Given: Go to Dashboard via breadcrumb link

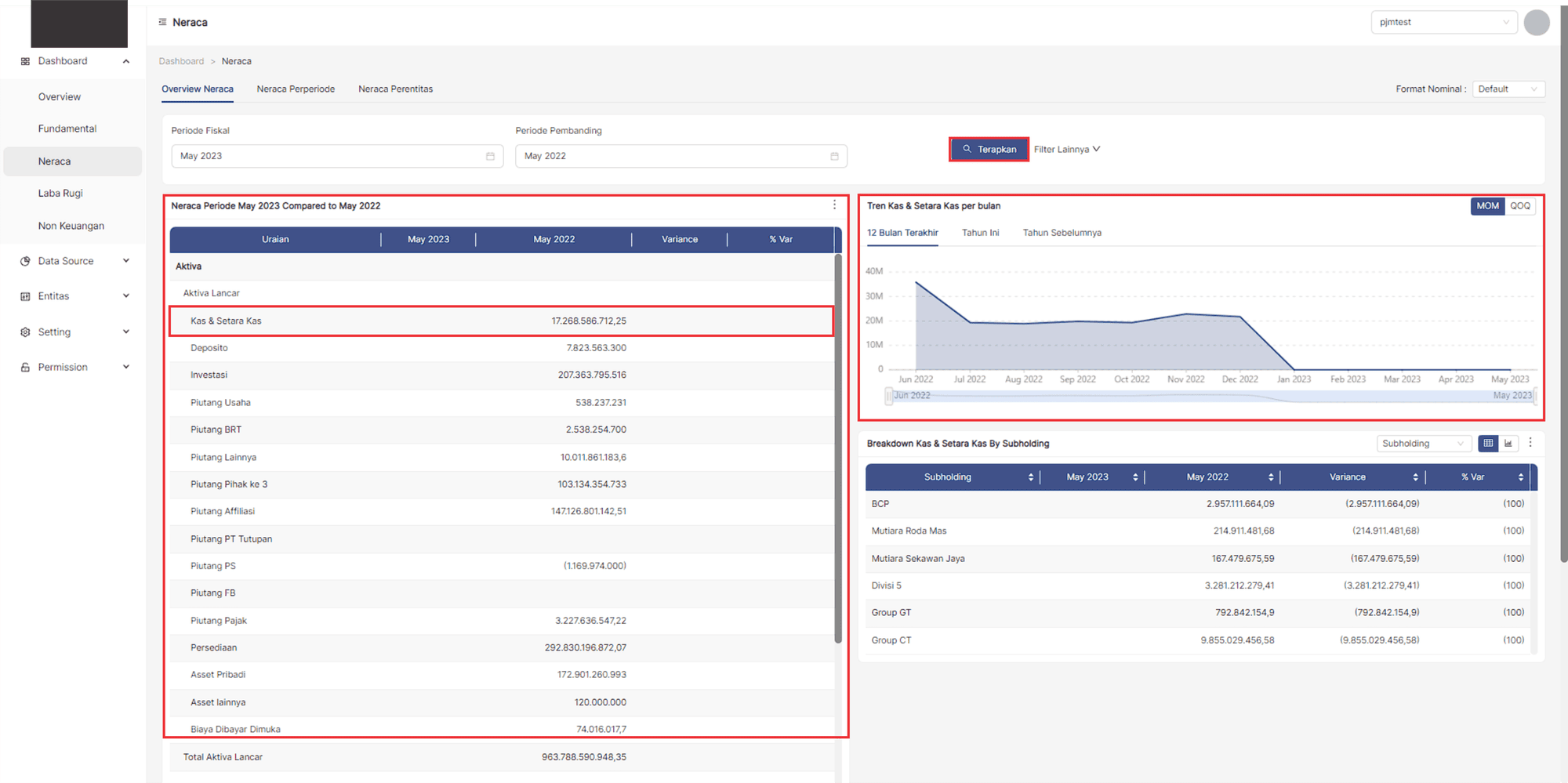Looking at the screenshot, I should [181, 61].
